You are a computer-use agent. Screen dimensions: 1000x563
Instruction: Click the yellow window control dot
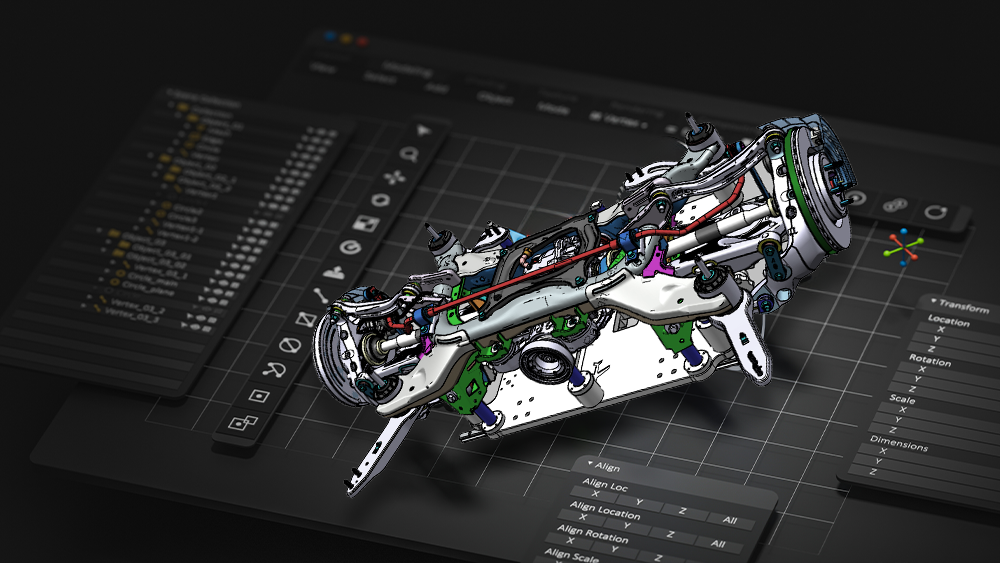(346, 39)
